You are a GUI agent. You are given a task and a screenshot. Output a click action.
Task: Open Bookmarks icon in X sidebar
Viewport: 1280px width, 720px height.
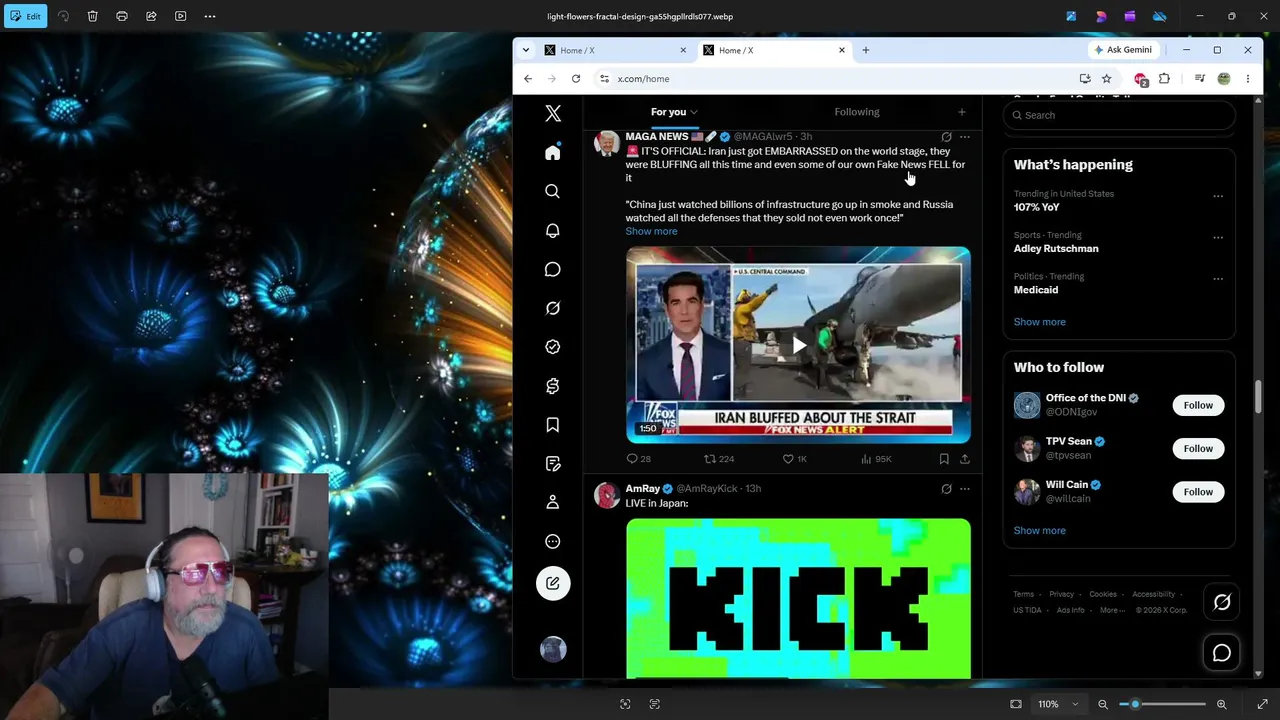click(553, 425)
